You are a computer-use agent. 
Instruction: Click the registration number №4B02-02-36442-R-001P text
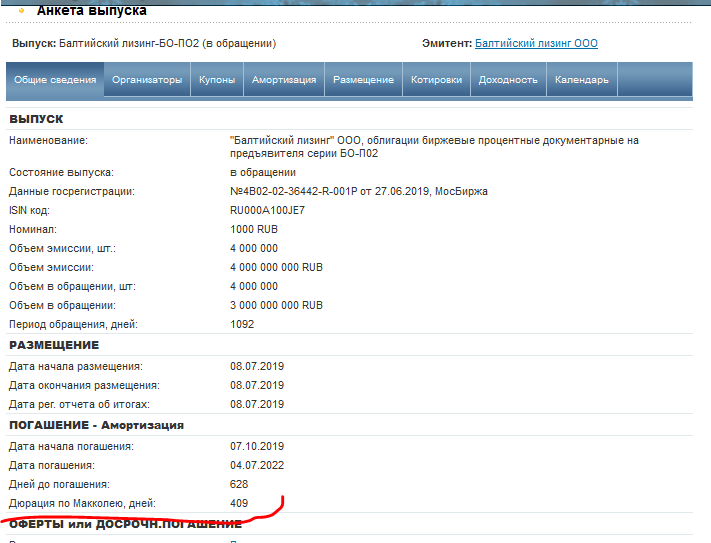pyautogui.click(x=293, y=191)
